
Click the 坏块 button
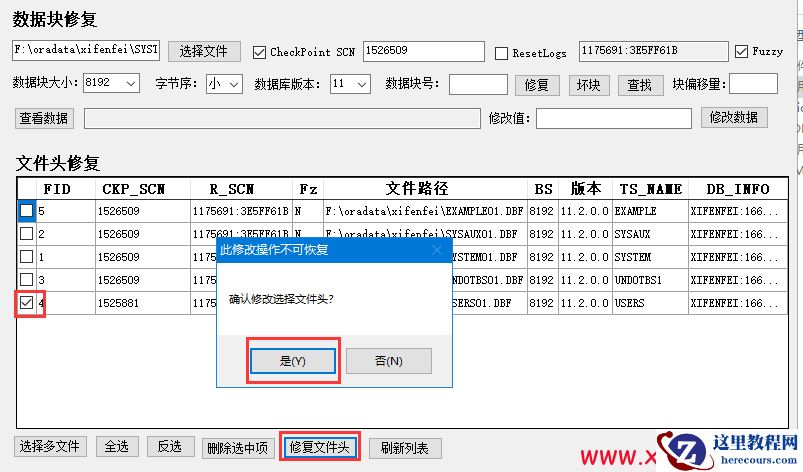point(589,85)
